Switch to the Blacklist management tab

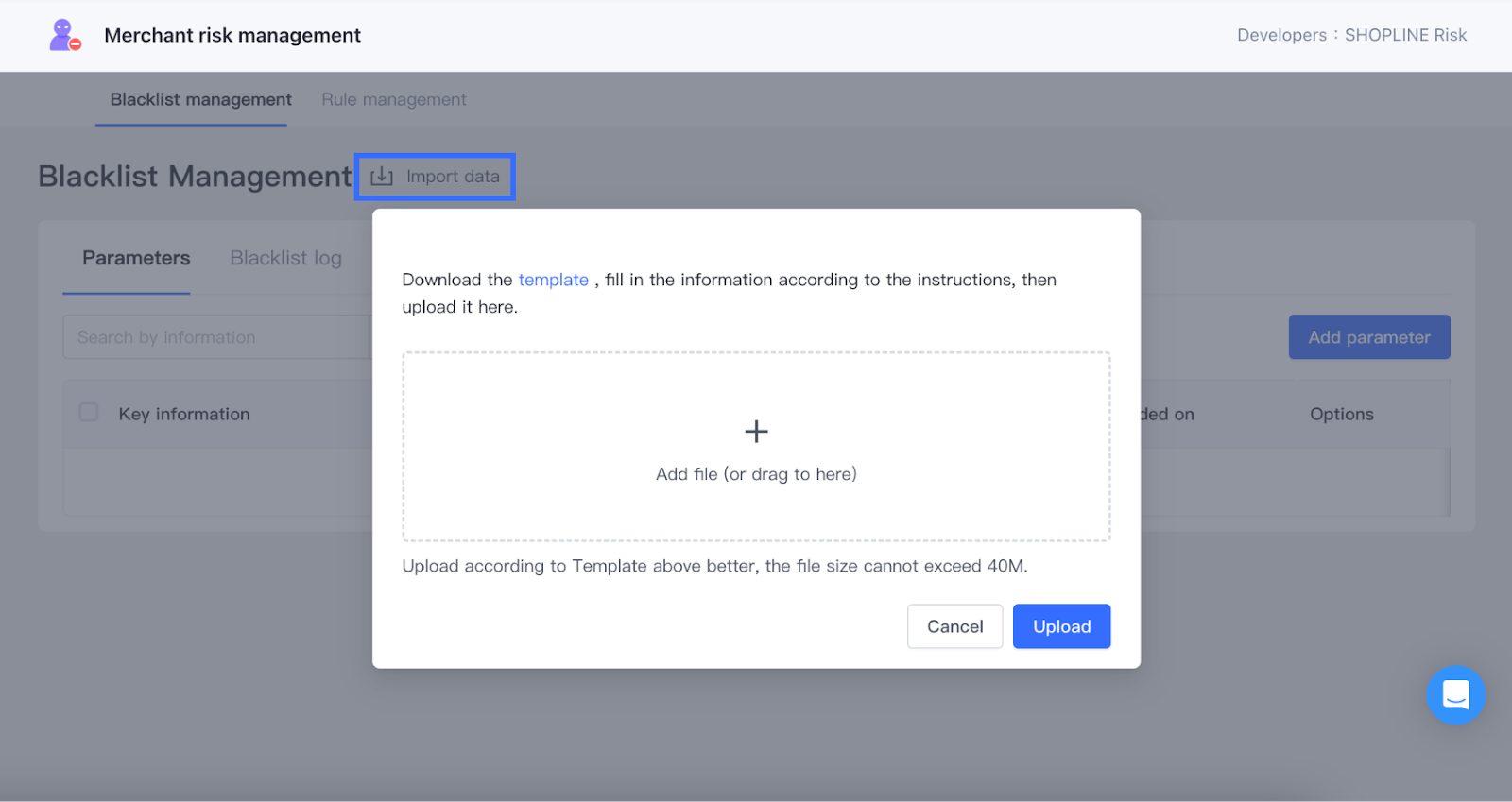[200, 99]
